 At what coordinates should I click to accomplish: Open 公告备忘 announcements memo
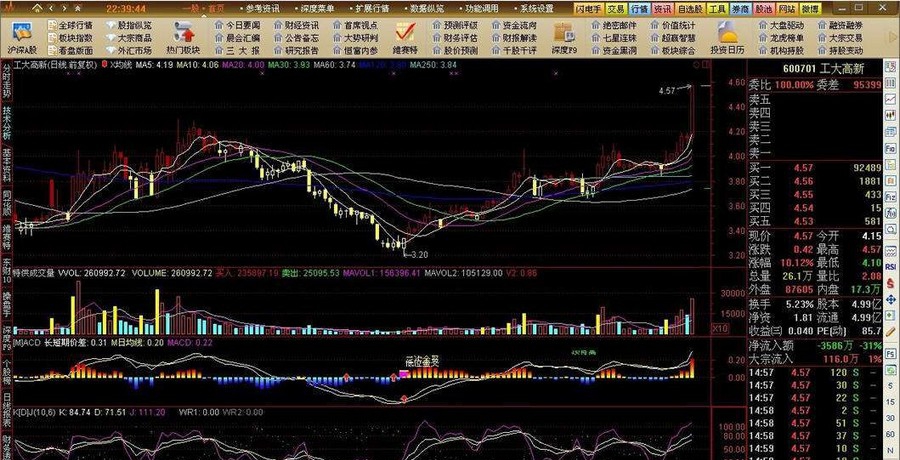point(296,38)
